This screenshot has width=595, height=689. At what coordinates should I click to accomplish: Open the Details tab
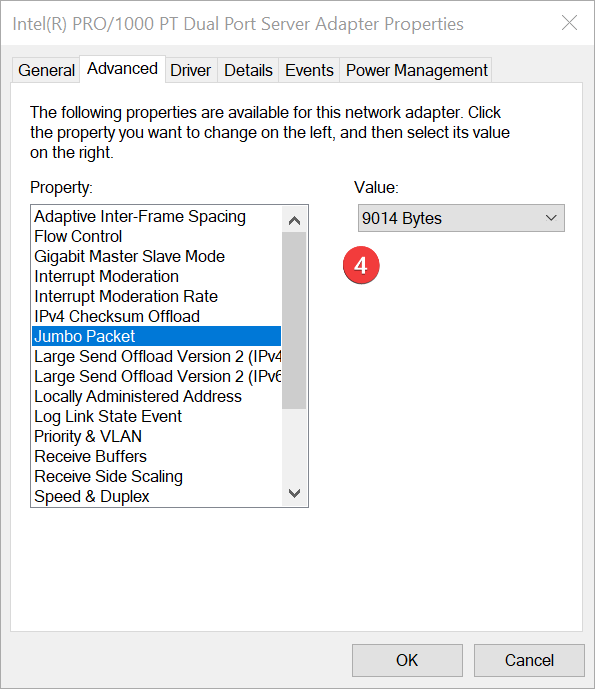pyautogui.click(x=248, y=70)
